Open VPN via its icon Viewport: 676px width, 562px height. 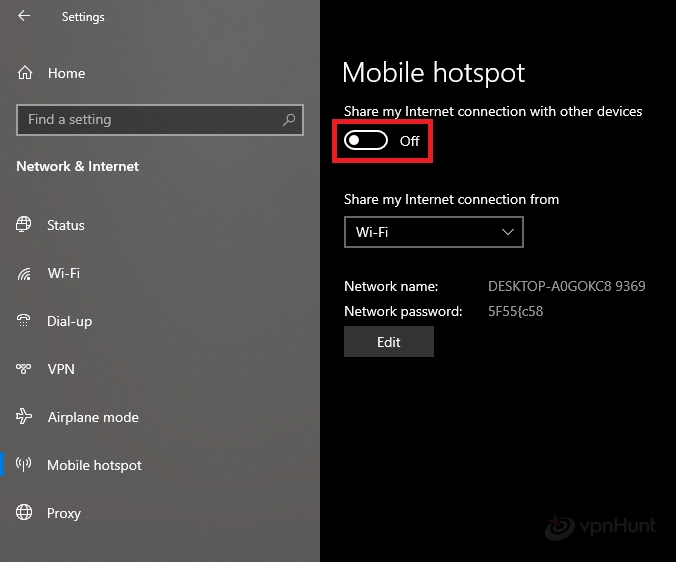tap(24, 368)
